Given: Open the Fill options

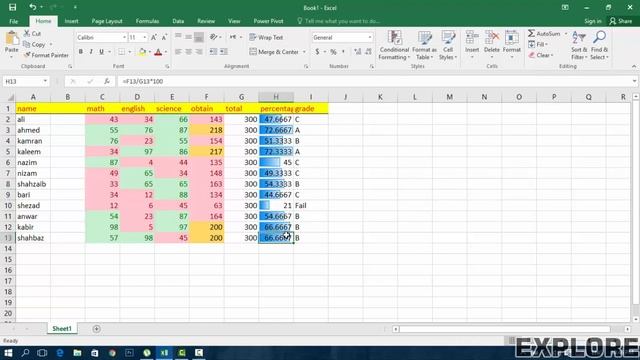Looking at the screenshot, I should pos(538,44).
